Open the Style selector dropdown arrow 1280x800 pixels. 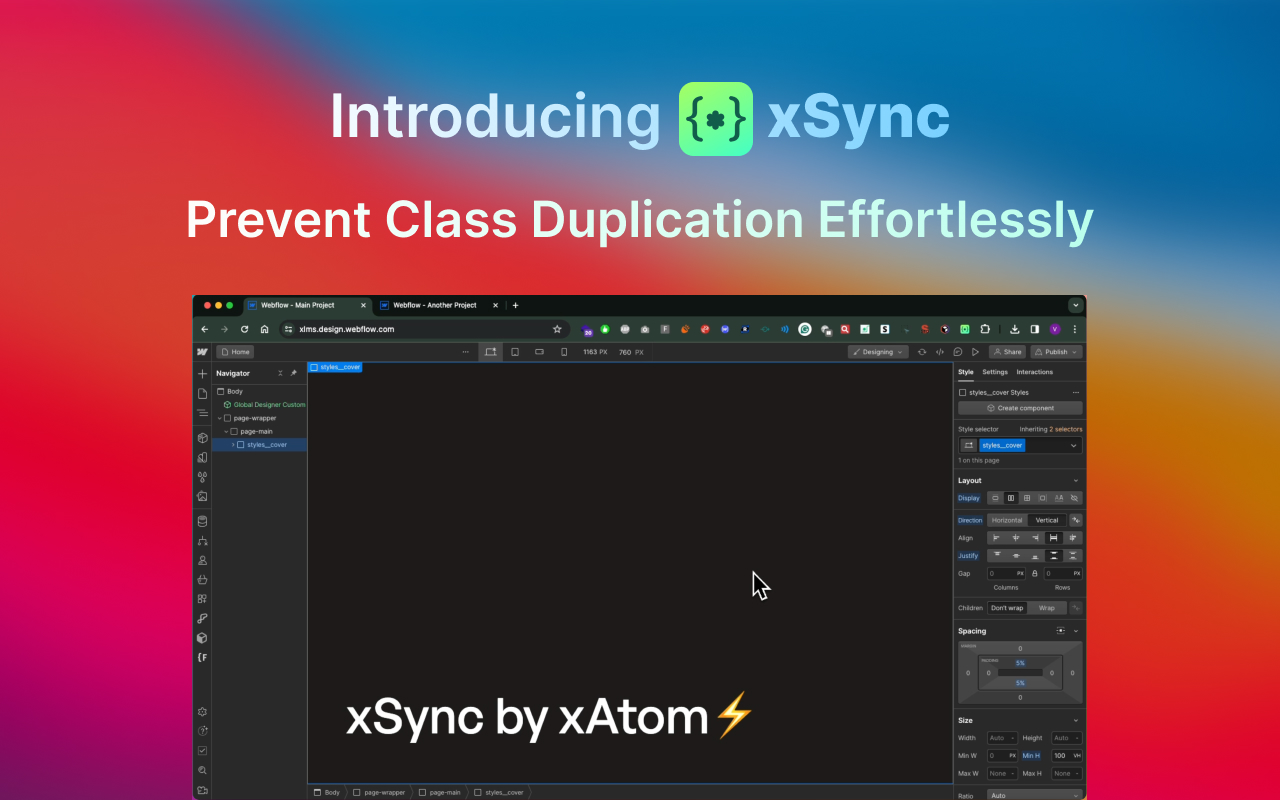click(1074, 445)
